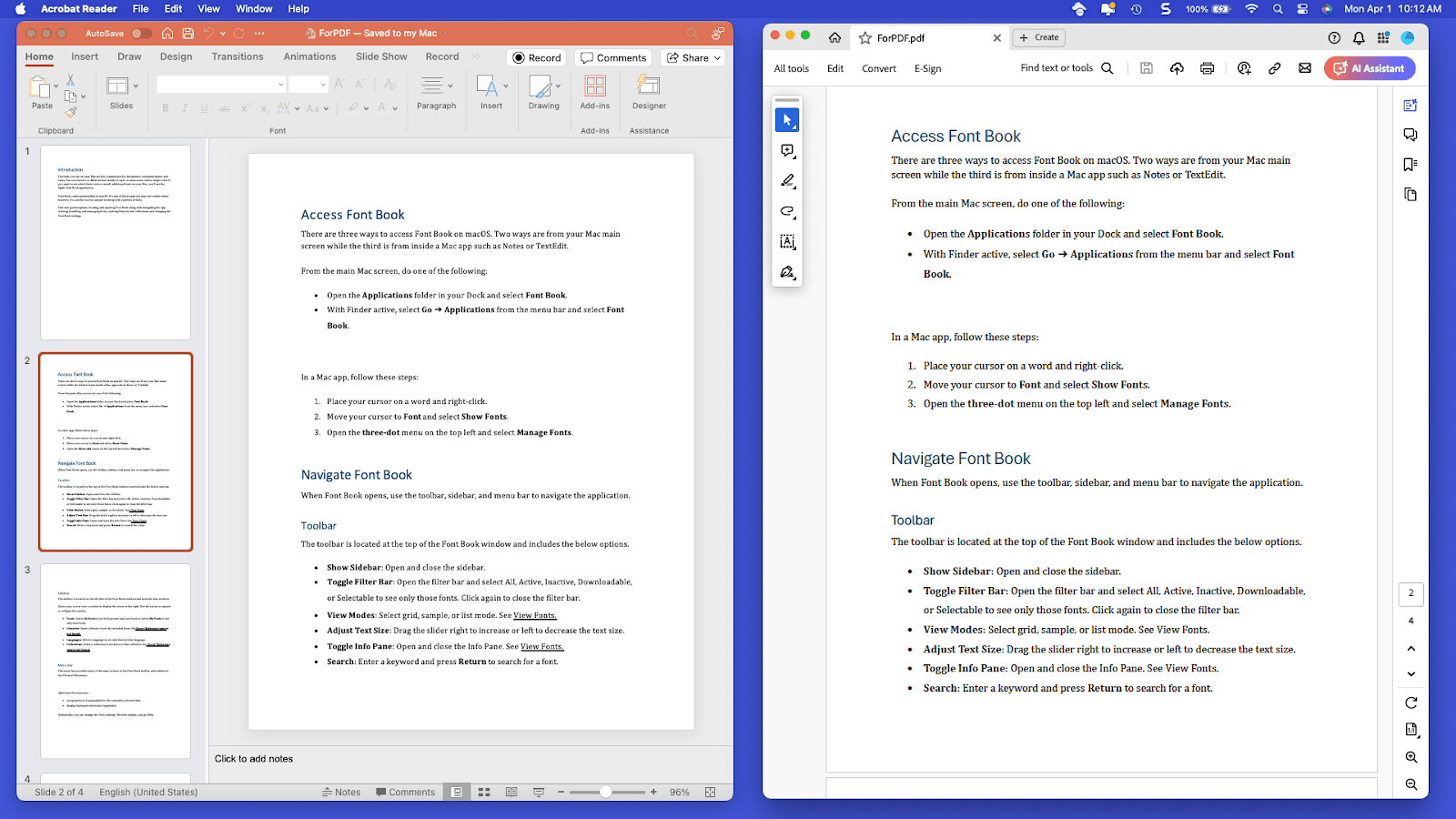Click the magnifier search icon in Acrobat
This screenshot has height=819, width=1456.
tap(1107, 68)
